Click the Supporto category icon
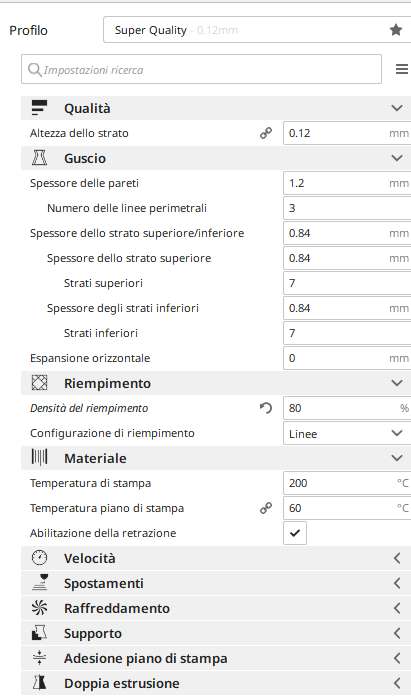Viewport: 411px width, 697px height. [x=40, y=633]
